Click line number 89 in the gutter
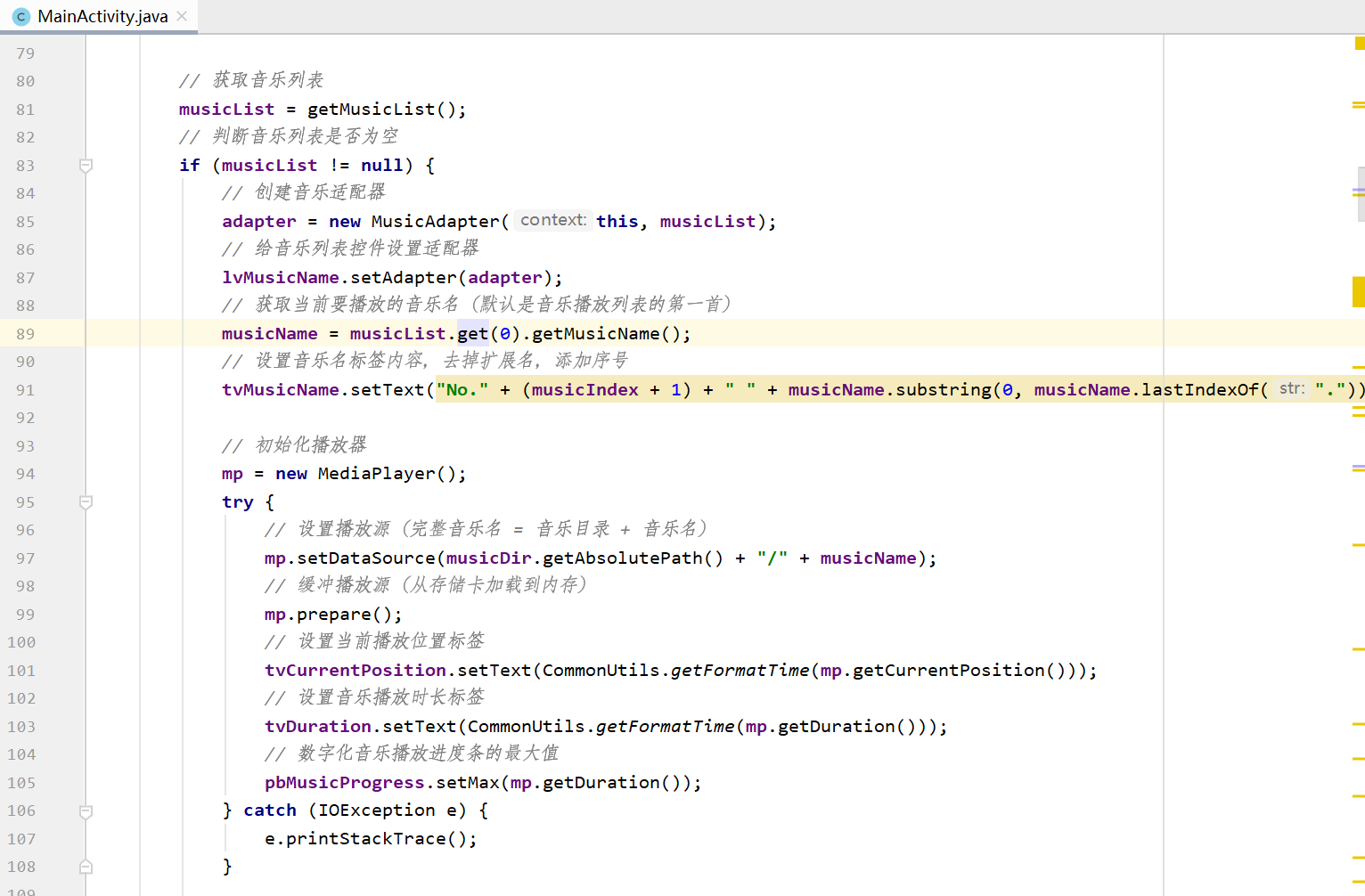The height and width of the screenshot is (896, 1365). (25, 334)
